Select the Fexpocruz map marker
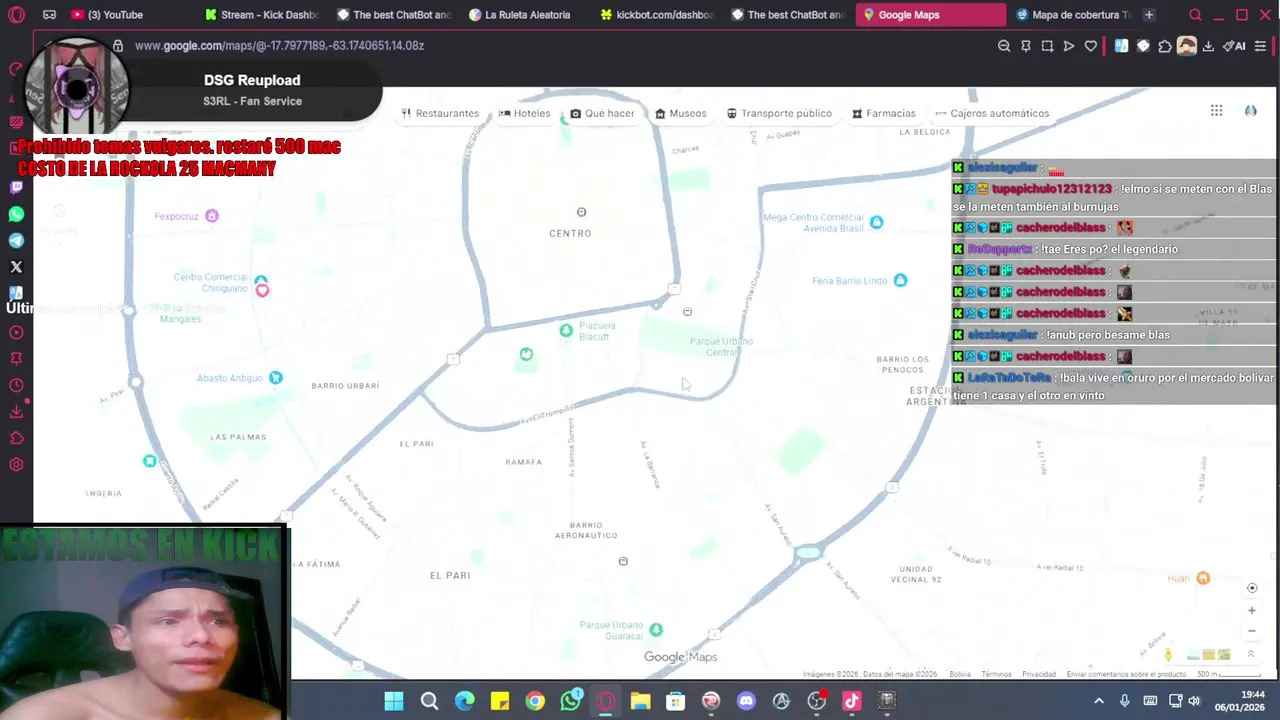This screenshot has height=720, width=1280. [x=211, y=216]
